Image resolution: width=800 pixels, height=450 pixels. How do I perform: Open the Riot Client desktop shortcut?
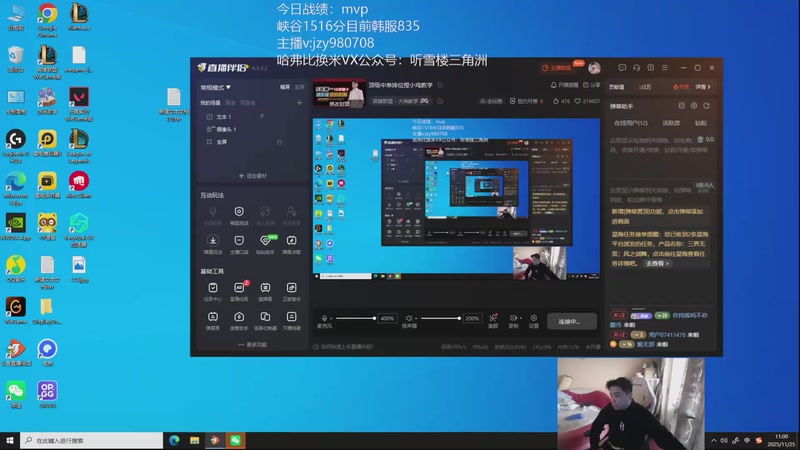tap(79, 185)
